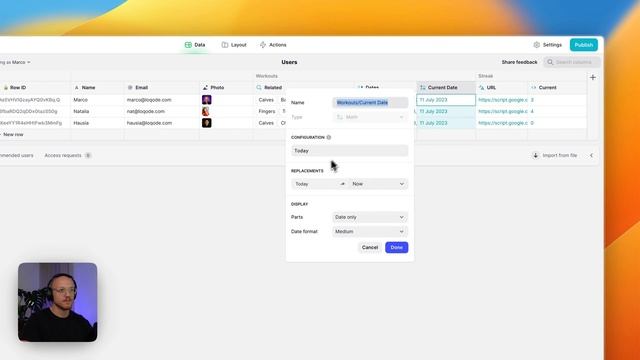This screenshot has height=360, width=640.
Task: Add a New row to the table
Action: pyautogui.click(x=13, y=134)
